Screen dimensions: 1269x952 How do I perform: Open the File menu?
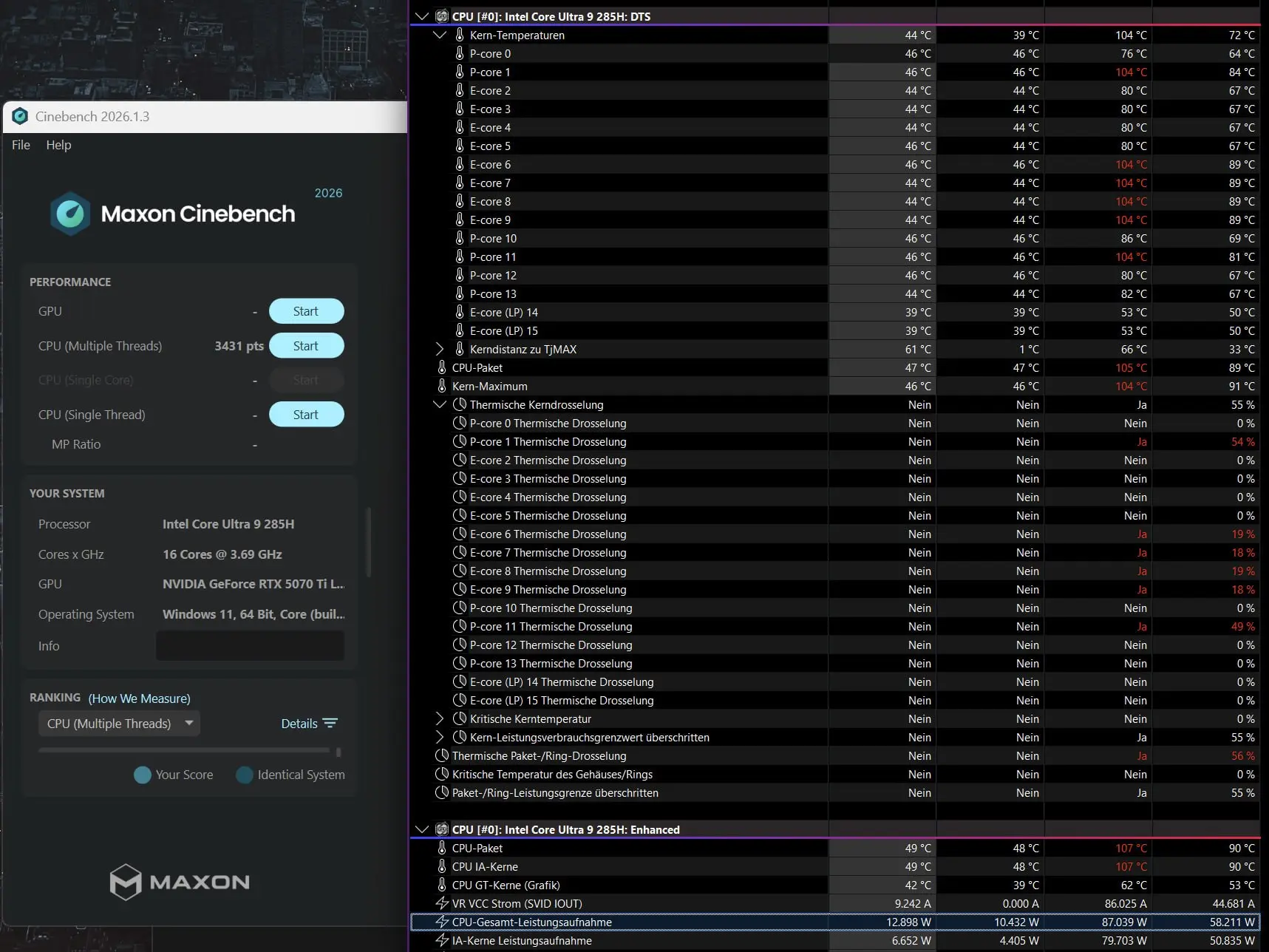21,145
